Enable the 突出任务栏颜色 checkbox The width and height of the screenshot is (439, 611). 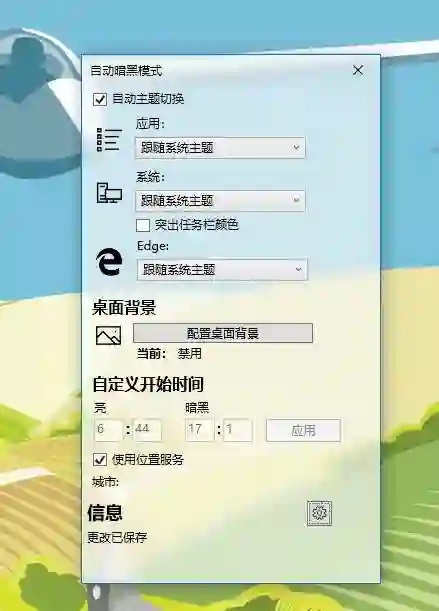(x=143, y=225)
